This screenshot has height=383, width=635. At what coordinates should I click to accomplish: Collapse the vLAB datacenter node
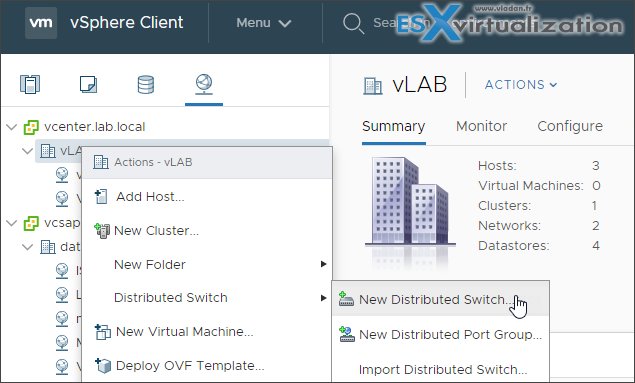[x=27, y=151]
